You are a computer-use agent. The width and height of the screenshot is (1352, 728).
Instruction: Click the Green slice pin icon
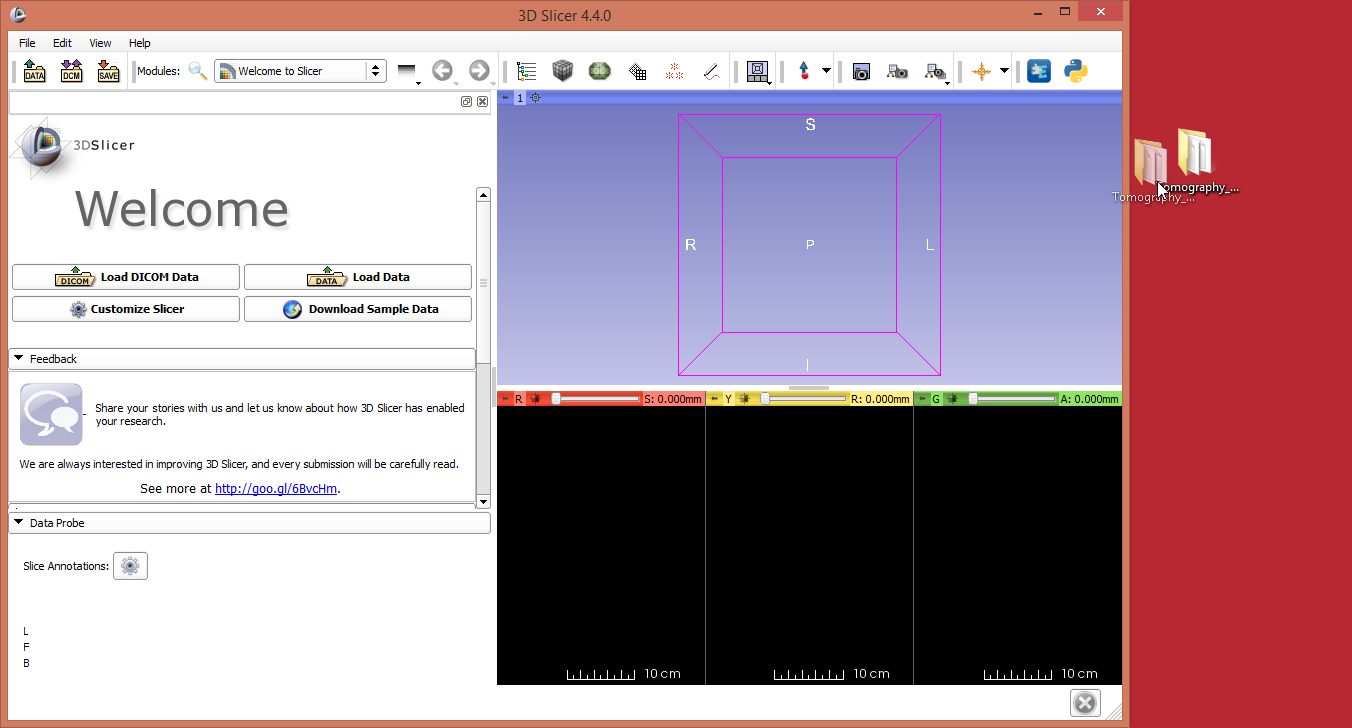922,399
